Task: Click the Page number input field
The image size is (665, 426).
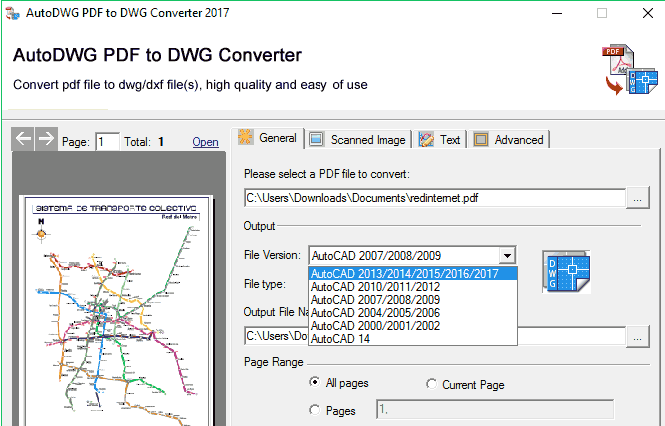Action: [107, 142]
